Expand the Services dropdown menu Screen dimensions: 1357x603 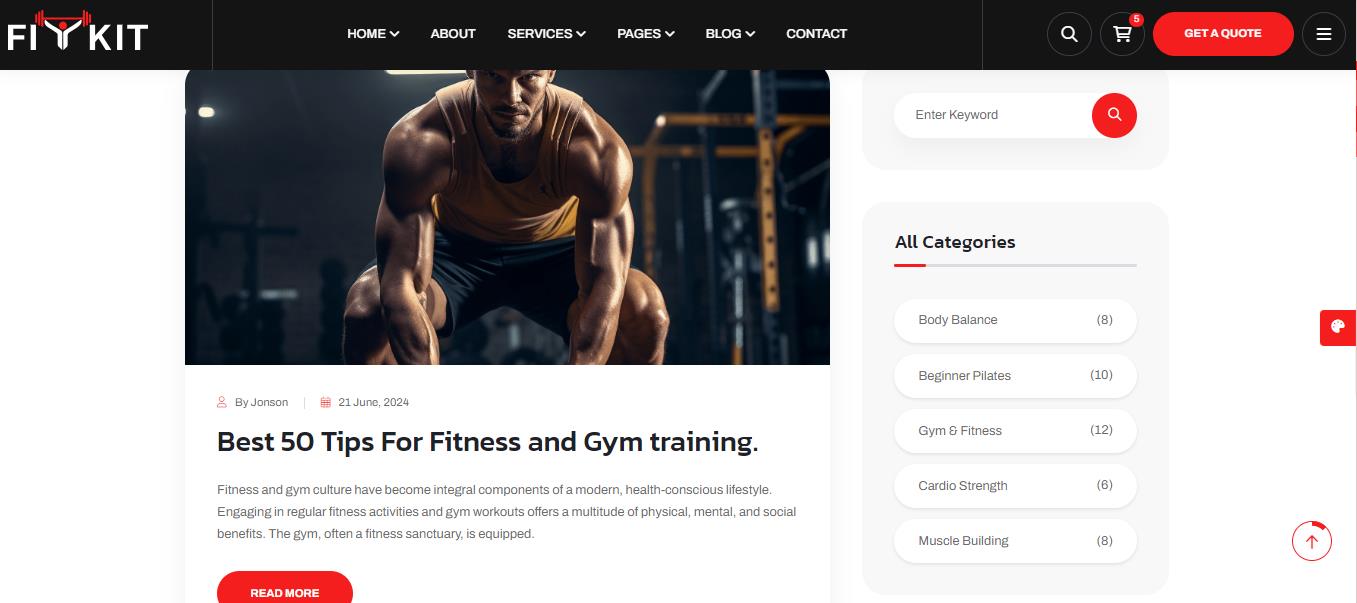(x=546, y=34)
